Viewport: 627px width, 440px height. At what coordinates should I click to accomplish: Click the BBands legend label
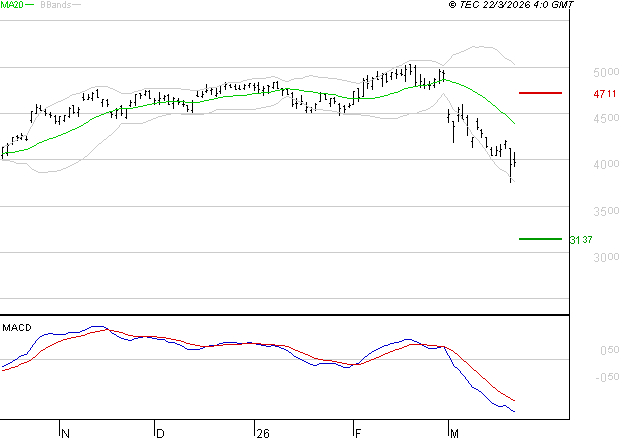pyautogui.click(x=56, y=5)
